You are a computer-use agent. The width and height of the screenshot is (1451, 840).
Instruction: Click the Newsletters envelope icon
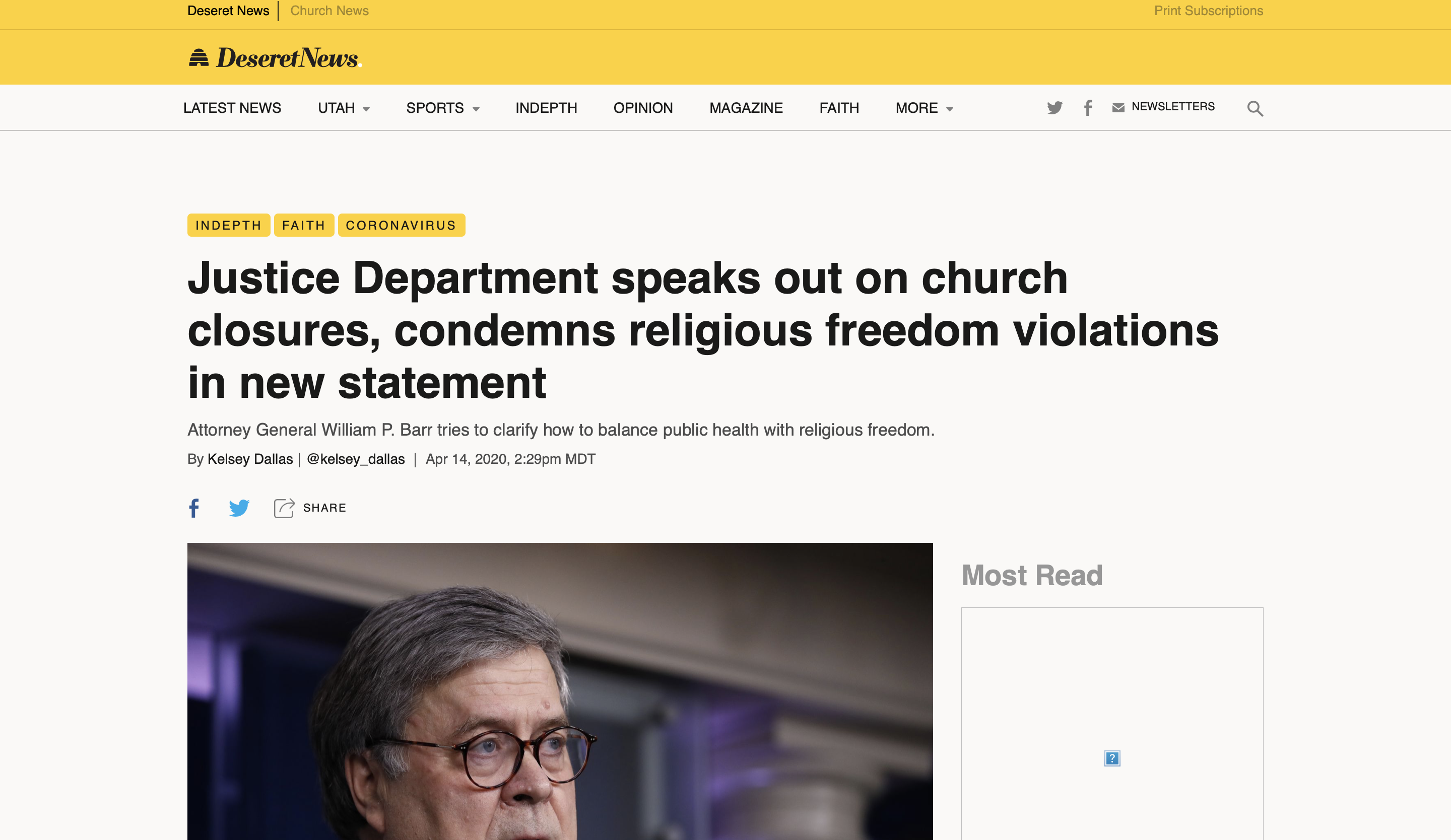1118,108
